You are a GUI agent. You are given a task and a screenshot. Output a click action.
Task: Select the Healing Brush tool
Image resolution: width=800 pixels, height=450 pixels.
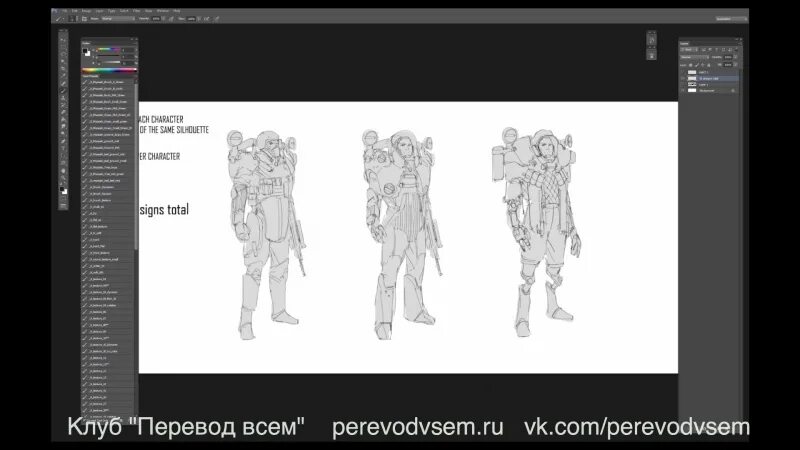coord(63,83)
